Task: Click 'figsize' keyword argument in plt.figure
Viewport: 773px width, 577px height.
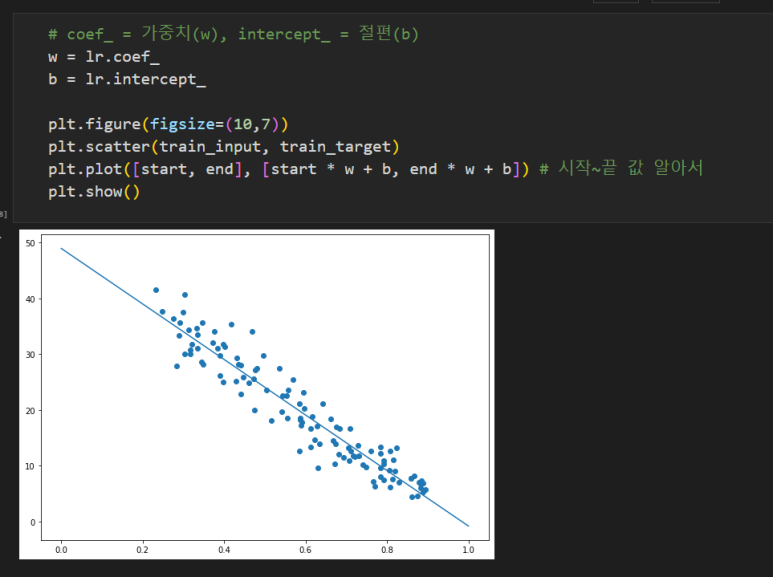Action: click(182, 124)
